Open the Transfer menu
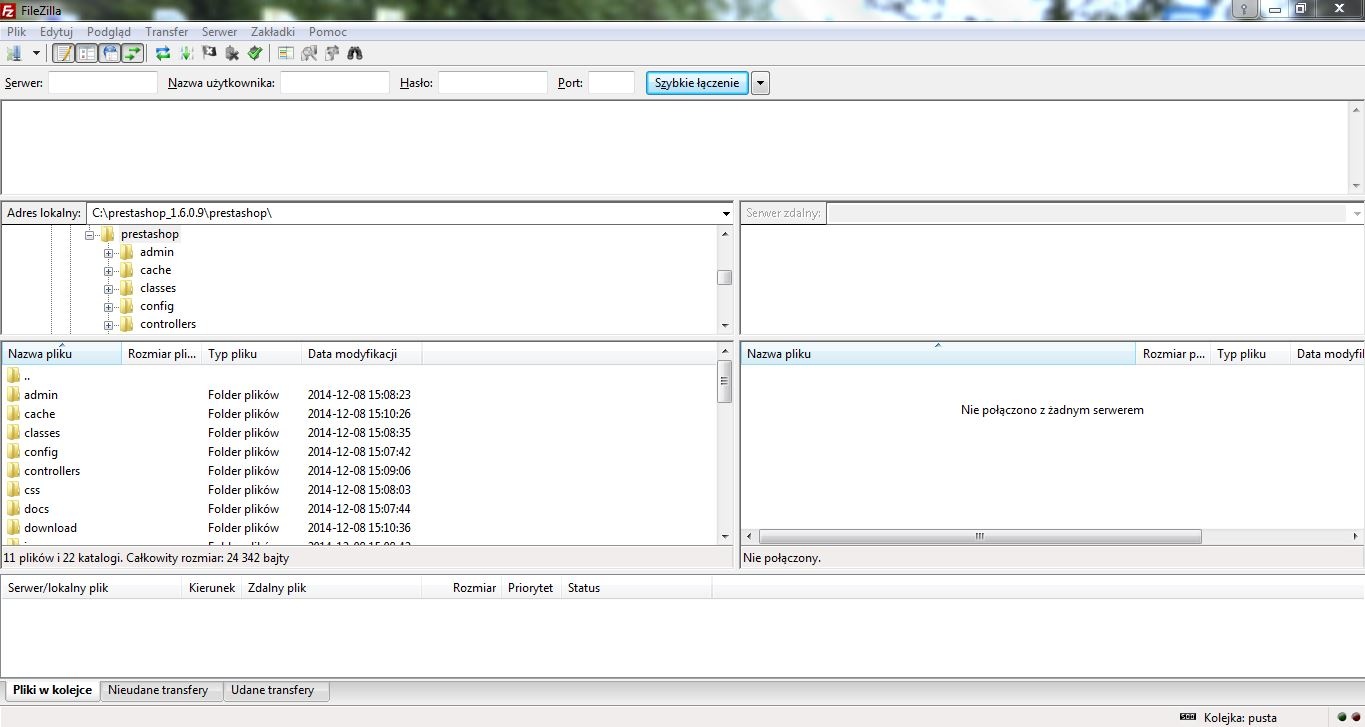Viewport: 1365px width, 727px height. (x=167, y=32)
